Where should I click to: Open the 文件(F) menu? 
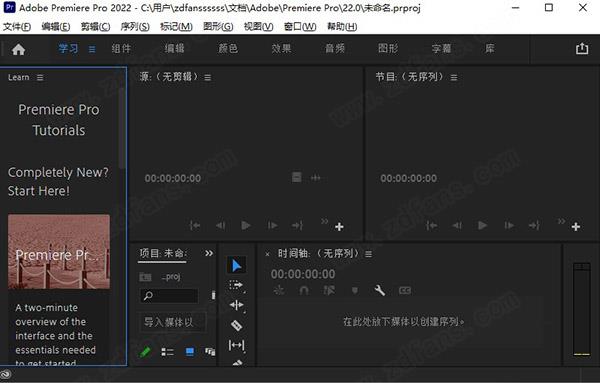click(17, 26)
